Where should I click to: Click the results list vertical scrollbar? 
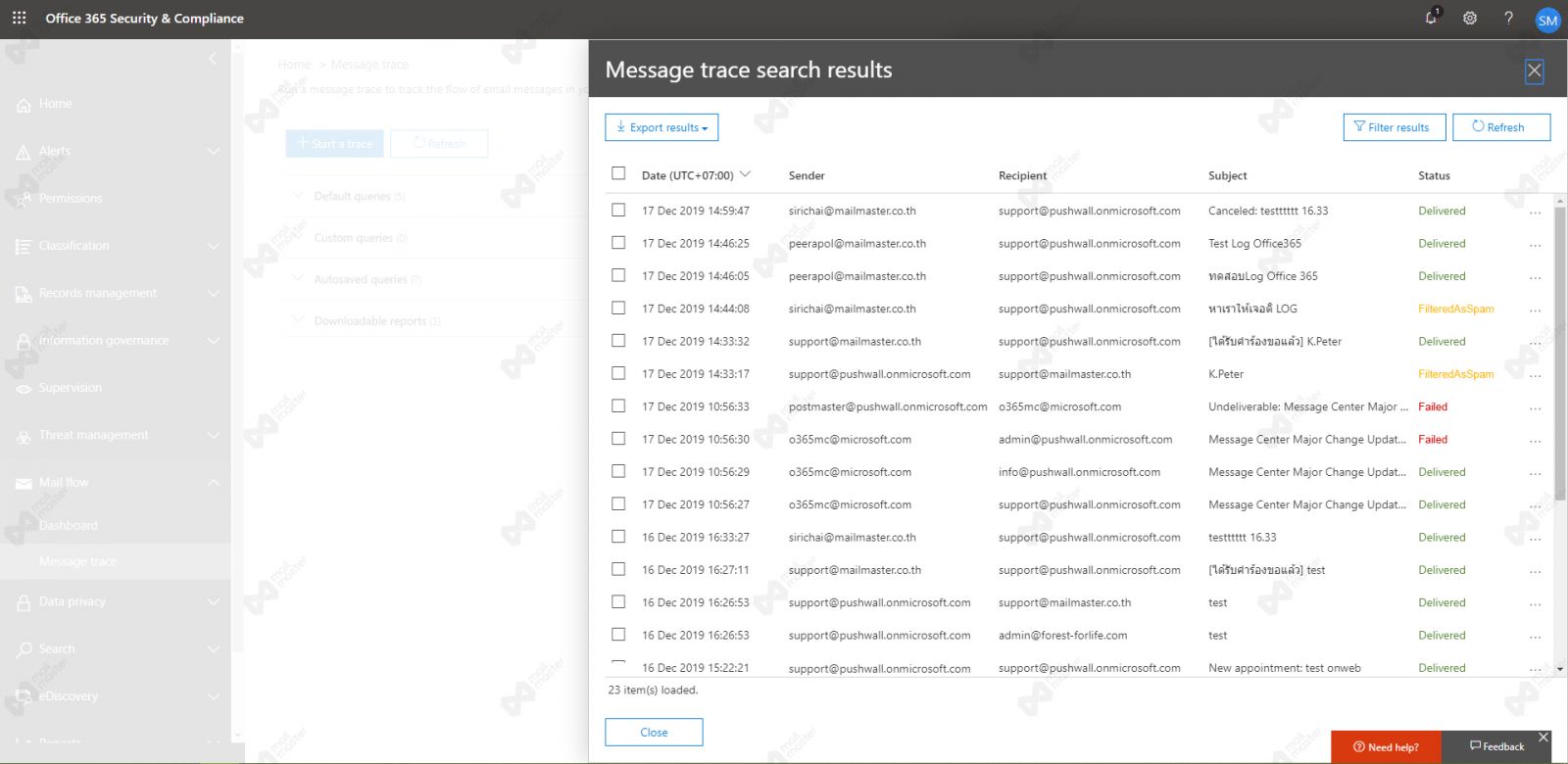tap(1559, 353)
